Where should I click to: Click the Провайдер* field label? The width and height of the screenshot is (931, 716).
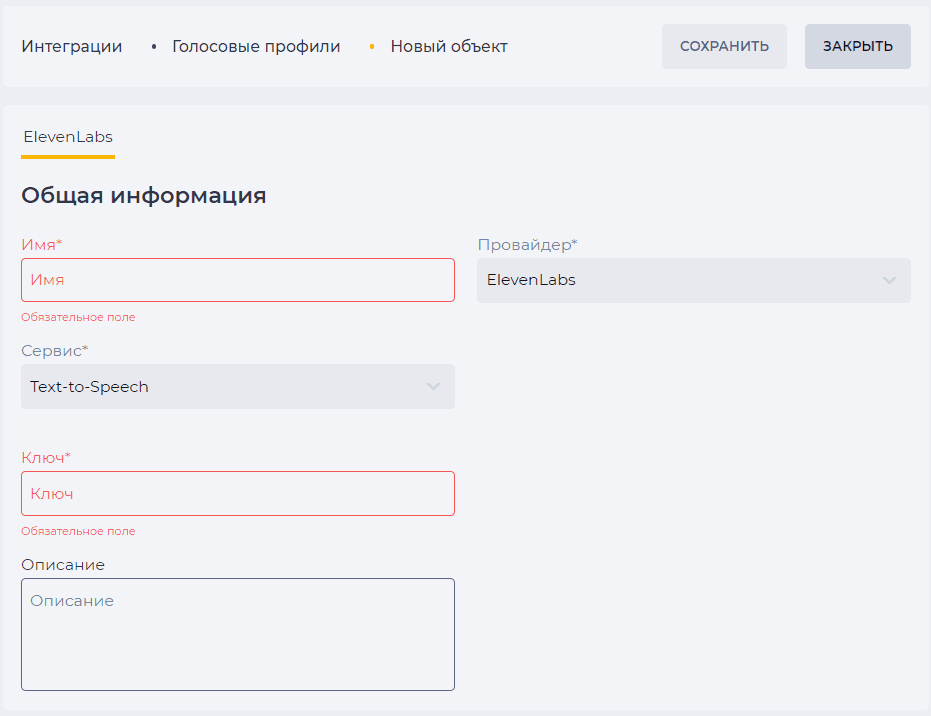pos(527,245)
